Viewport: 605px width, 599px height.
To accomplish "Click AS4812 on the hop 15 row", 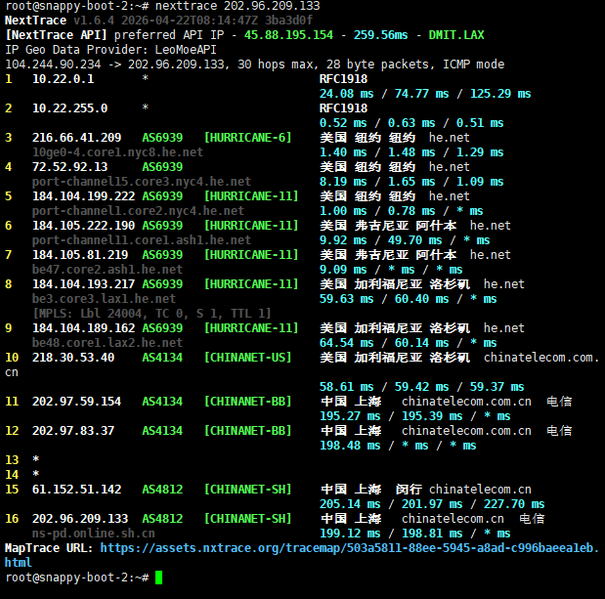I will 162,490.
